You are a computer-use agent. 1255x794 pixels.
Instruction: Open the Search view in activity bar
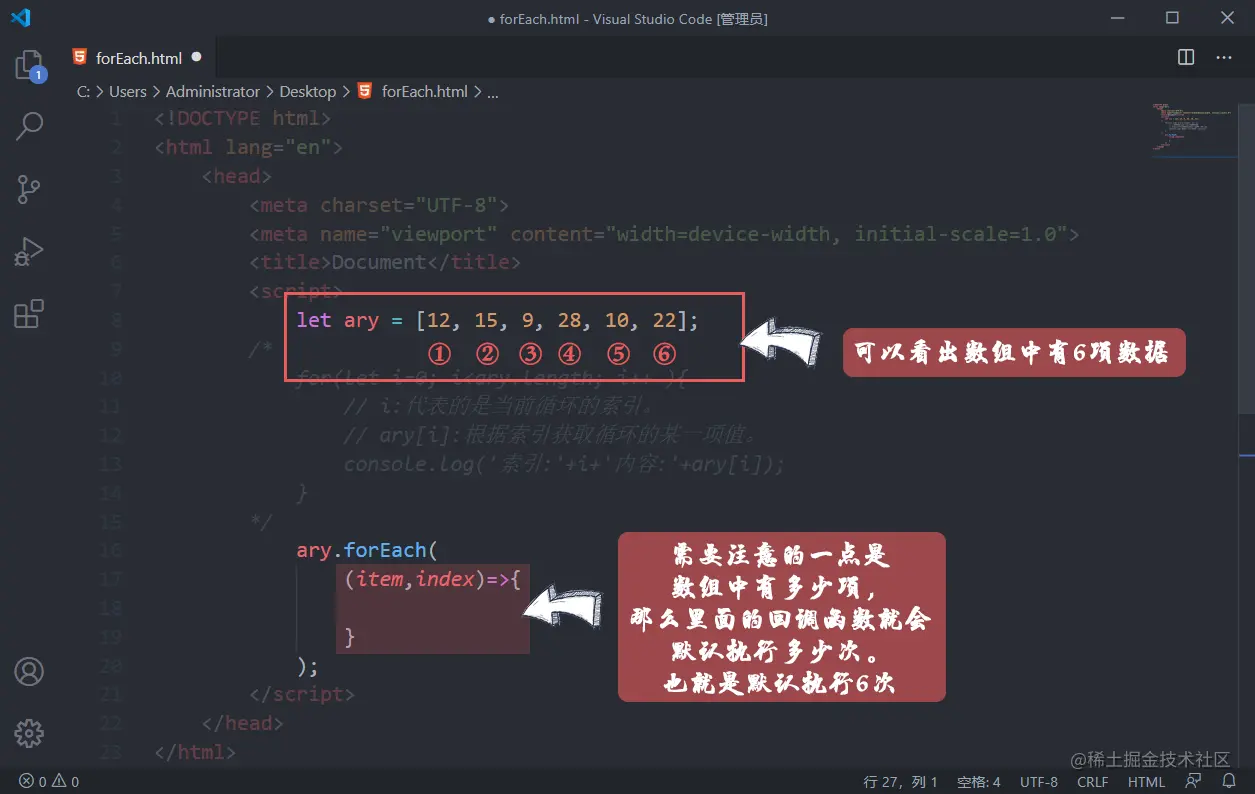[x=29, y=126]
